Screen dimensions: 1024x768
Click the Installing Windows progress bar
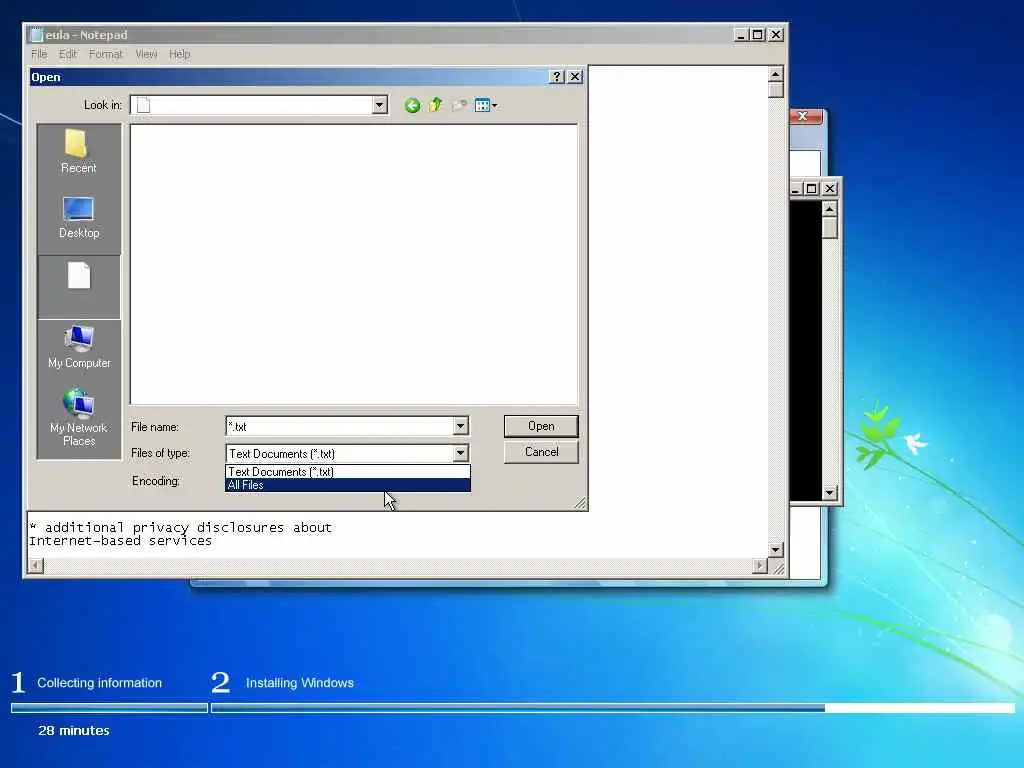(613, 708)
